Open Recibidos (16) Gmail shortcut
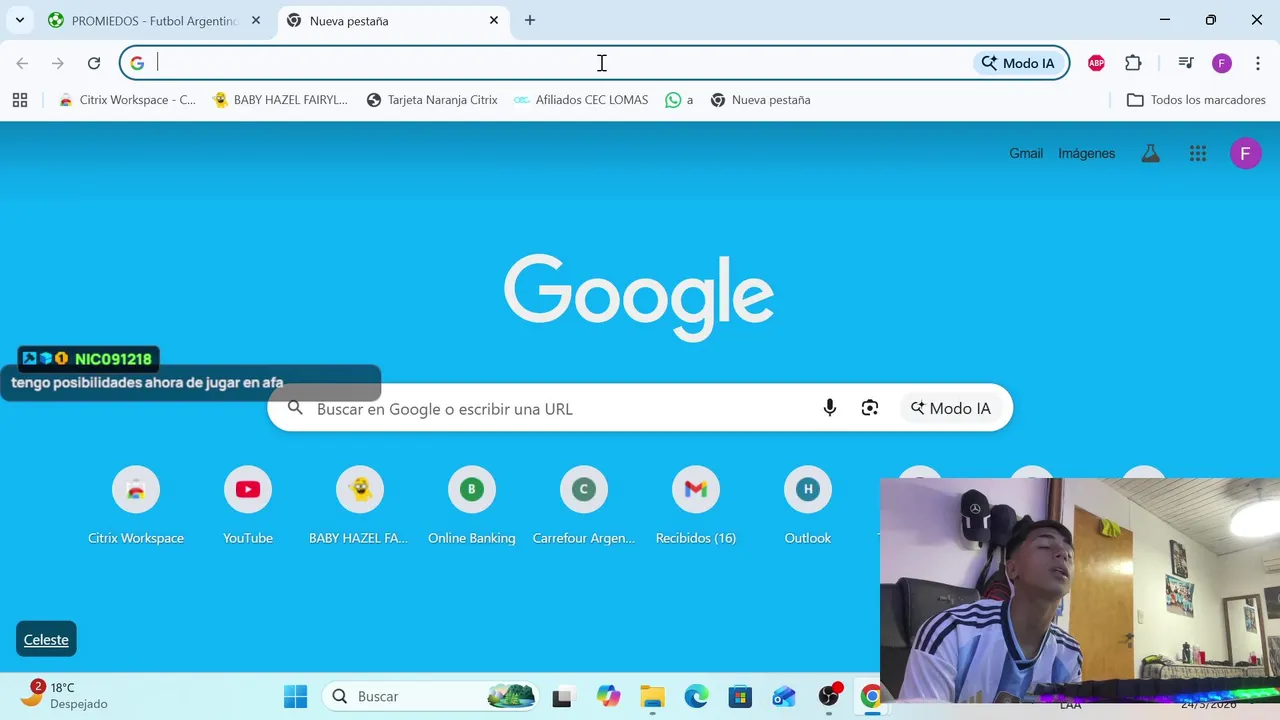The width and height of the screenshot is (1280, 720). point(696,507)
